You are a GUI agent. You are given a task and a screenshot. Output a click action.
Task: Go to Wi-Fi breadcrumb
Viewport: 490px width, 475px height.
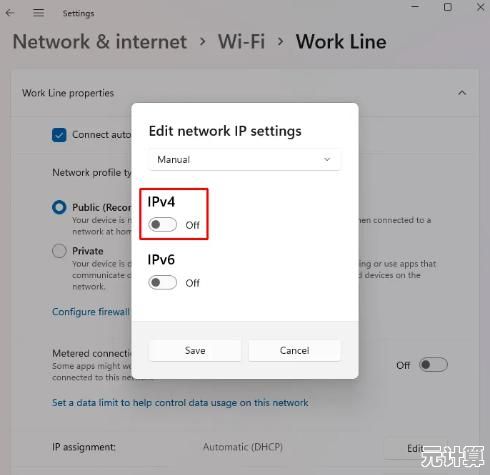[x=241, y=42]
